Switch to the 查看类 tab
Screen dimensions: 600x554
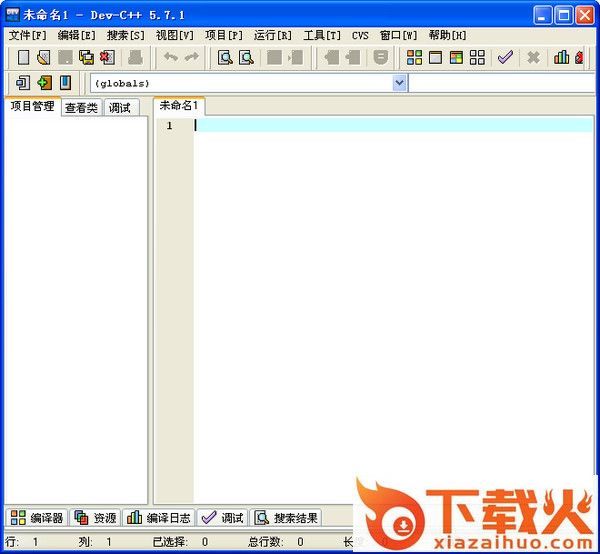coord(82,108)
